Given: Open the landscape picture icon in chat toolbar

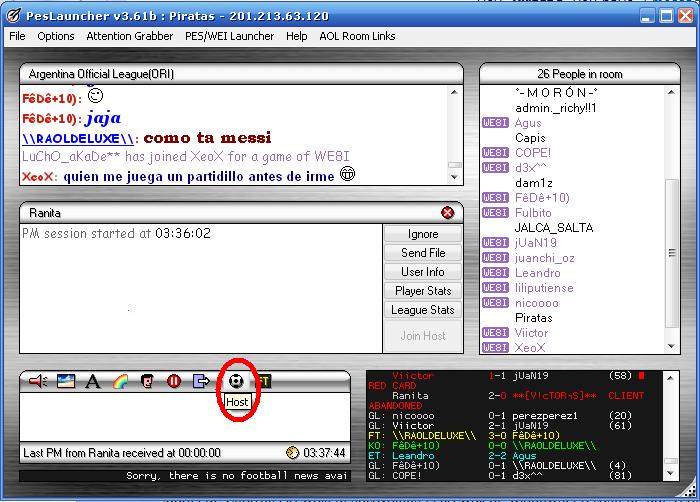Looking at the screenshot, I should click(66, 381).
